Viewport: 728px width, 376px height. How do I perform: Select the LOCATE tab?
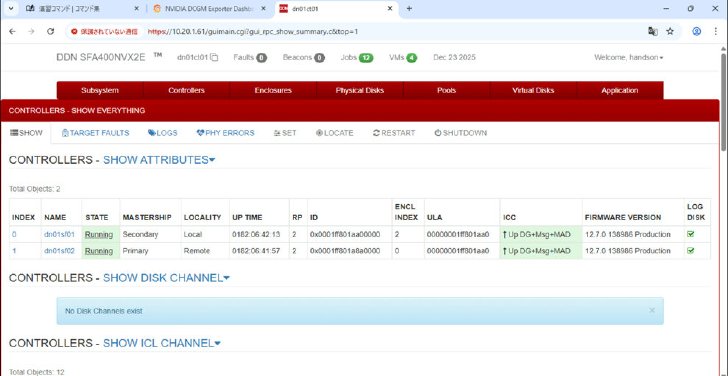334,133
